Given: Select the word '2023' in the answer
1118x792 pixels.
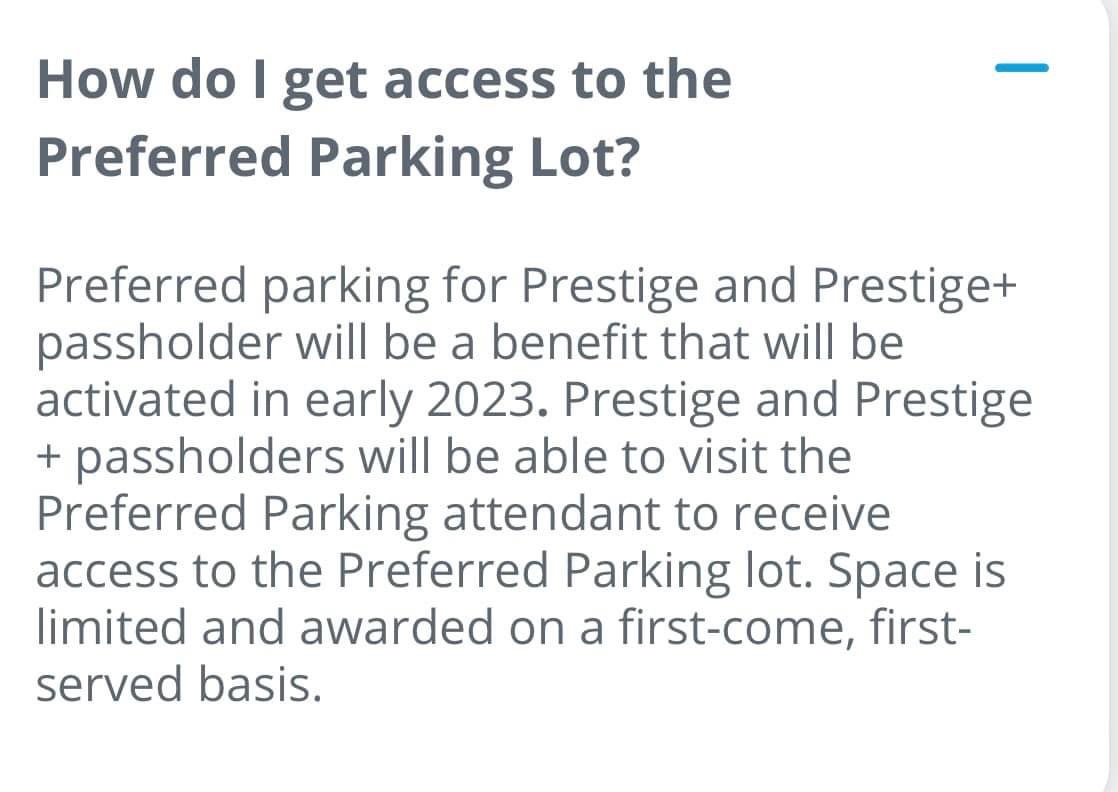Looking at the screenshot, I should (480, 399).
